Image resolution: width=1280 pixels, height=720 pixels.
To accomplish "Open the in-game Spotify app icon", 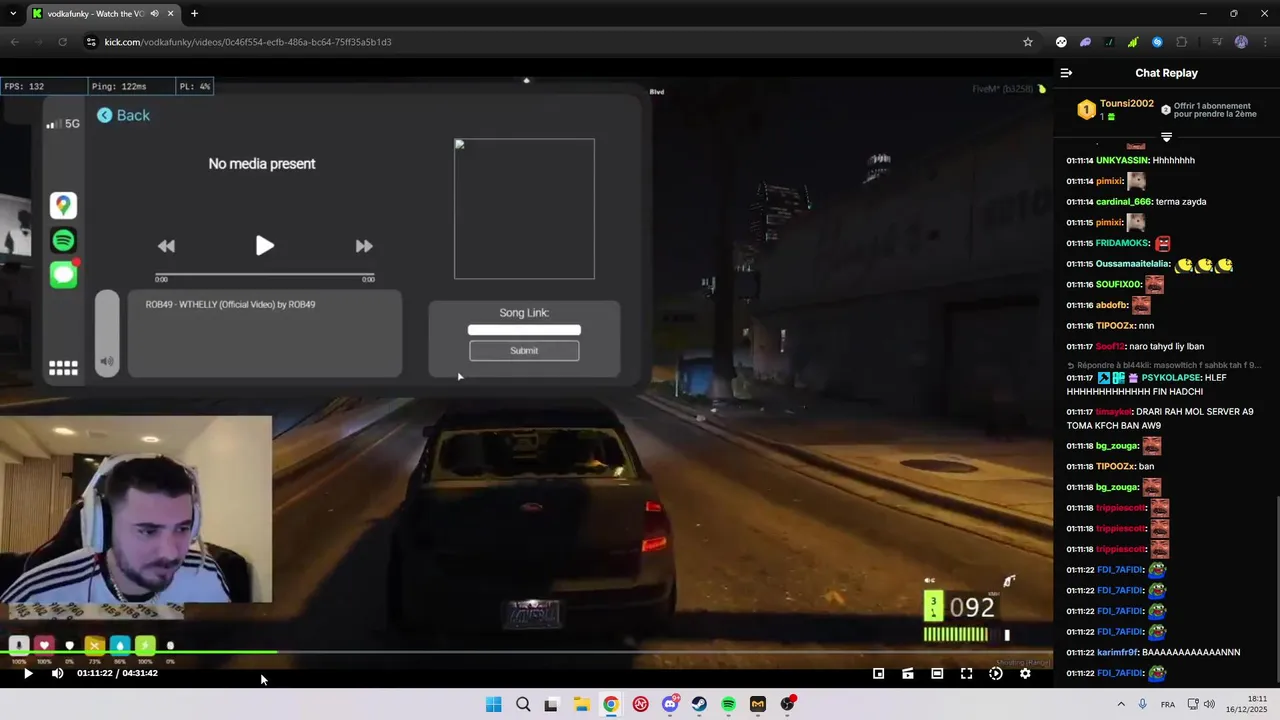I will point(63,240).
